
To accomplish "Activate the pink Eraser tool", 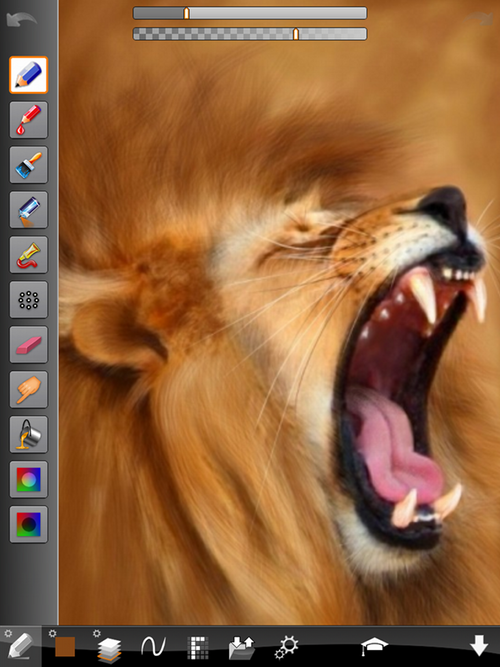I will [29, 345].
